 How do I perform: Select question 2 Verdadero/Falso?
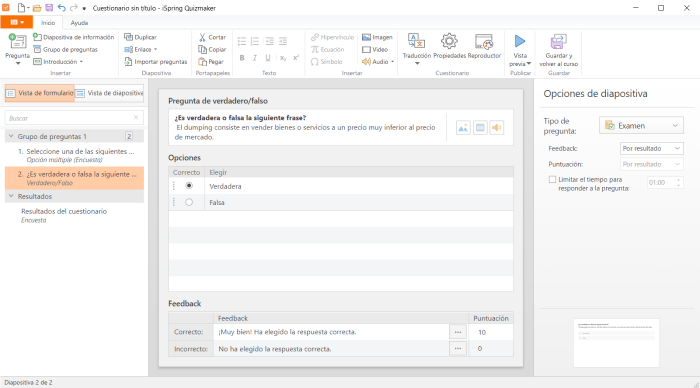click(x=75, y=178)
